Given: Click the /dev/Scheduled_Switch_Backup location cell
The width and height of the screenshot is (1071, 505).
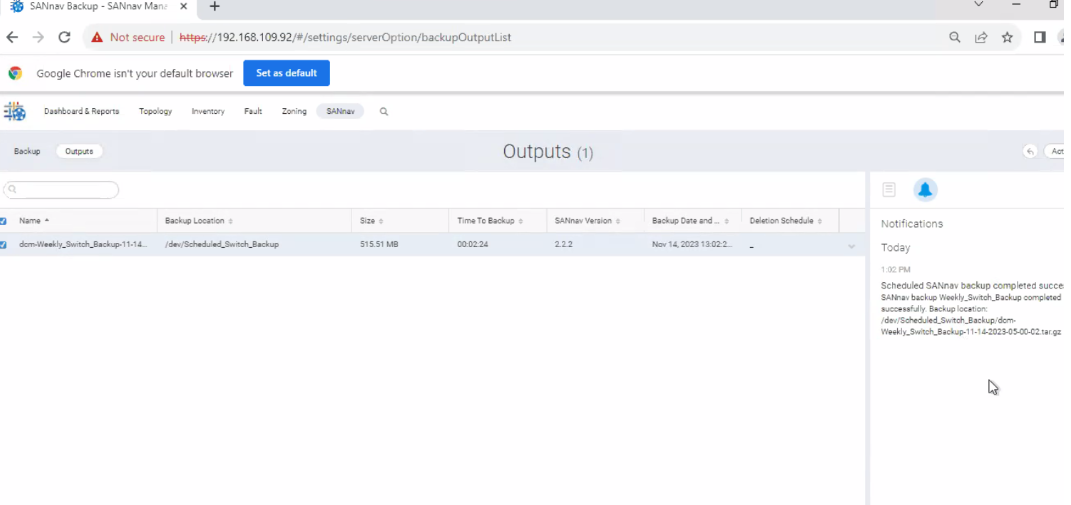Looking at the screenshot, I should pyautogui.click(x=222, y=244).
